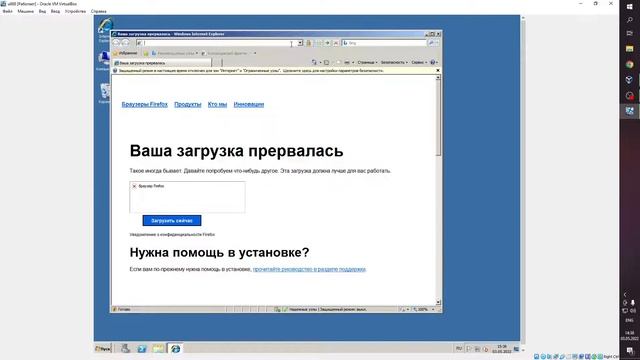Click the lock icon beside the address bar

(x=309, y=43)
